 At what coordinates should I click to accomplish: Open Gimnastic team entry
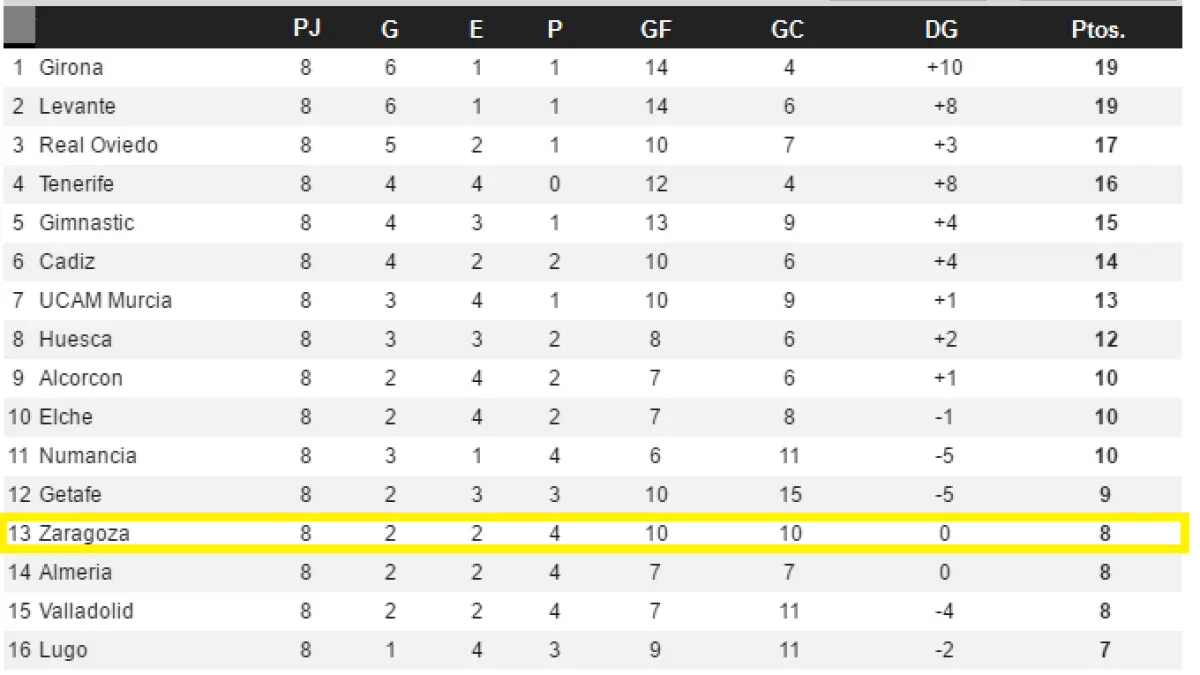click(86, 223)
